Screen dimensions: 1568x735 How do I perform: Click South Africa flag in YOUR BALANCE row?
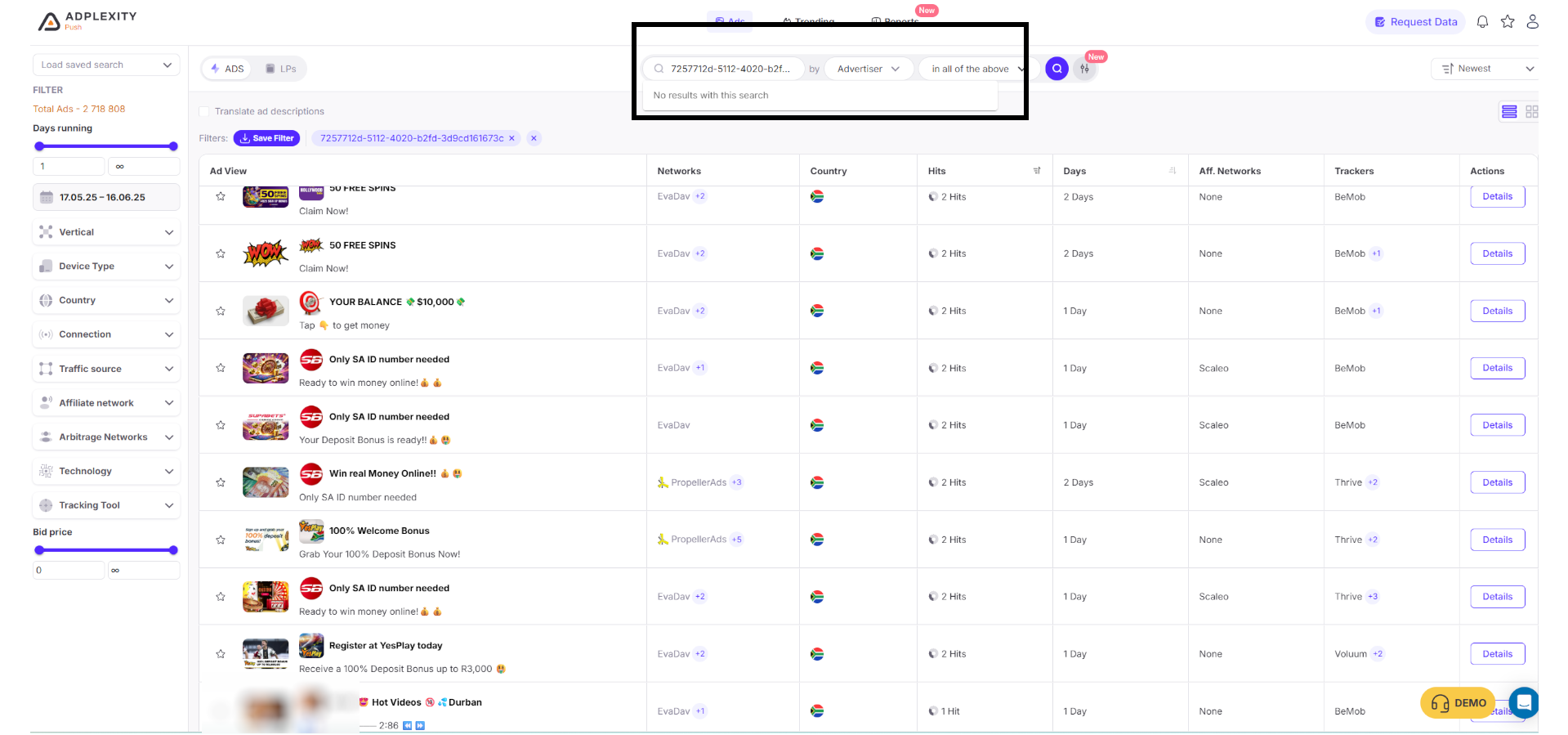tap(817, 311)
